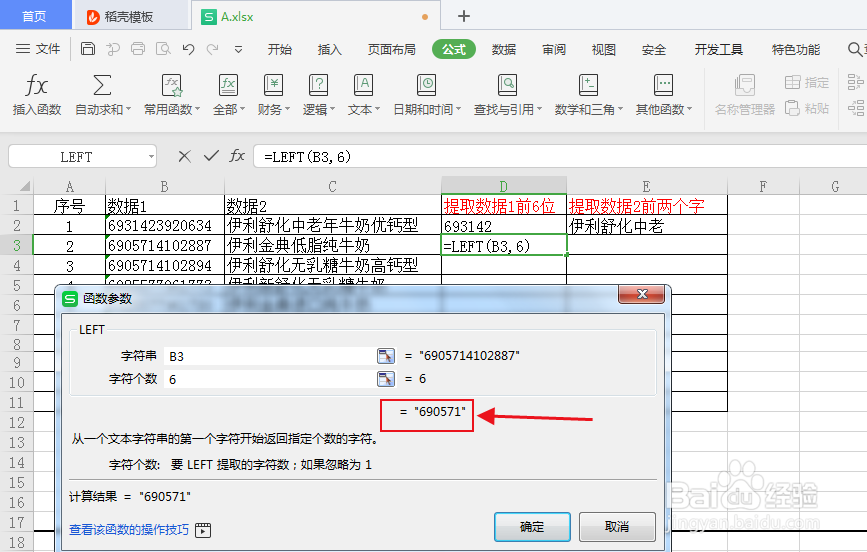The image size is (867, 552).
Task: Open the Other Functions icon
Action: click(x=663, y=86)
